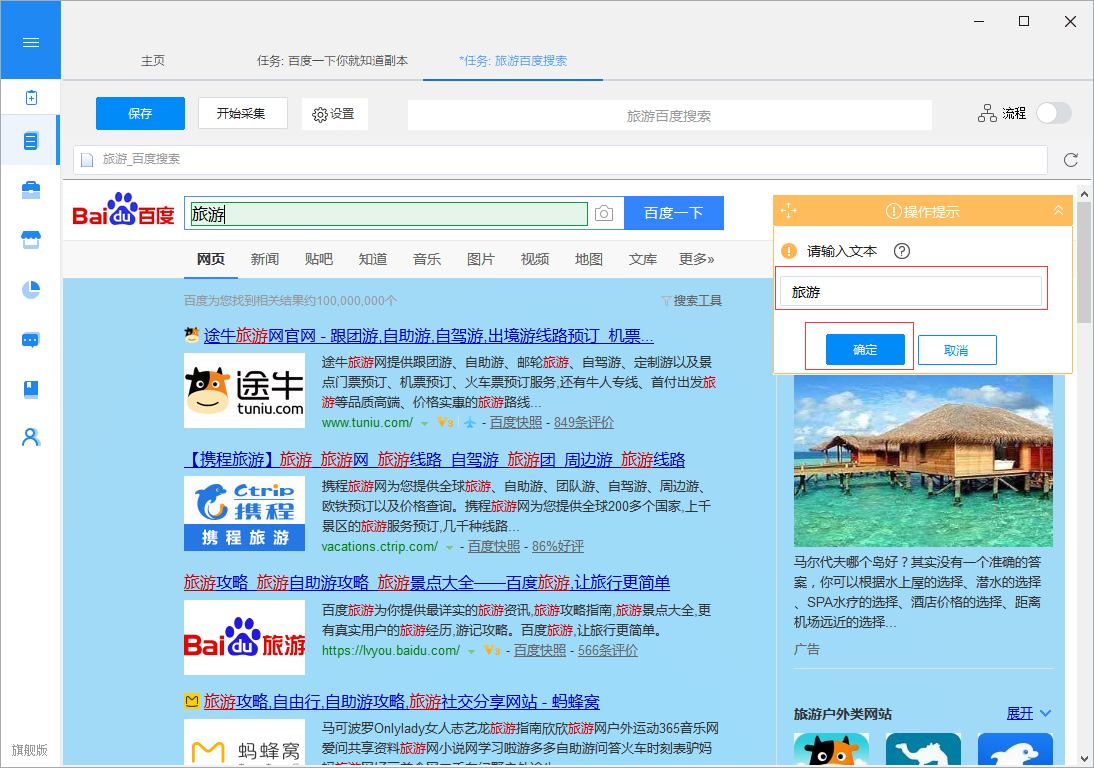Image resolution: width=1094 pixels, height=768 pixels.
Task: Select the 视频 search tab
Action: click(535, 259)
